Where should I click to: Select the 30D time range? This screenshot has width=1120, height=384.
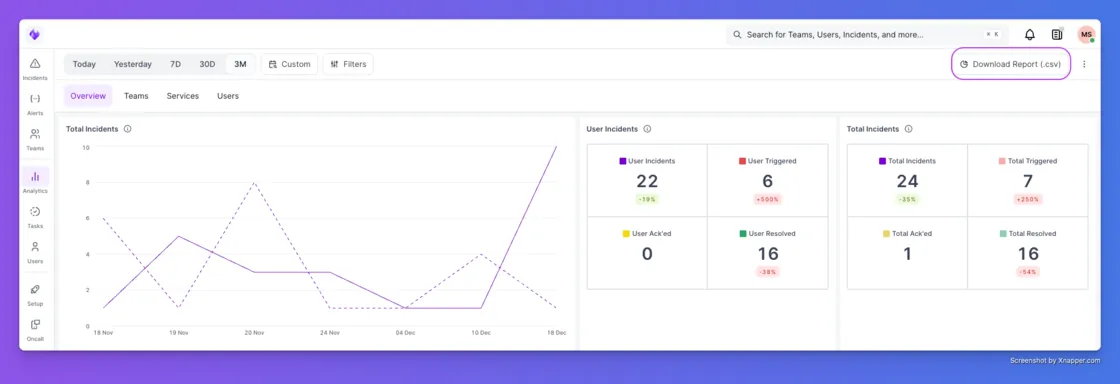tap(207, 64)
